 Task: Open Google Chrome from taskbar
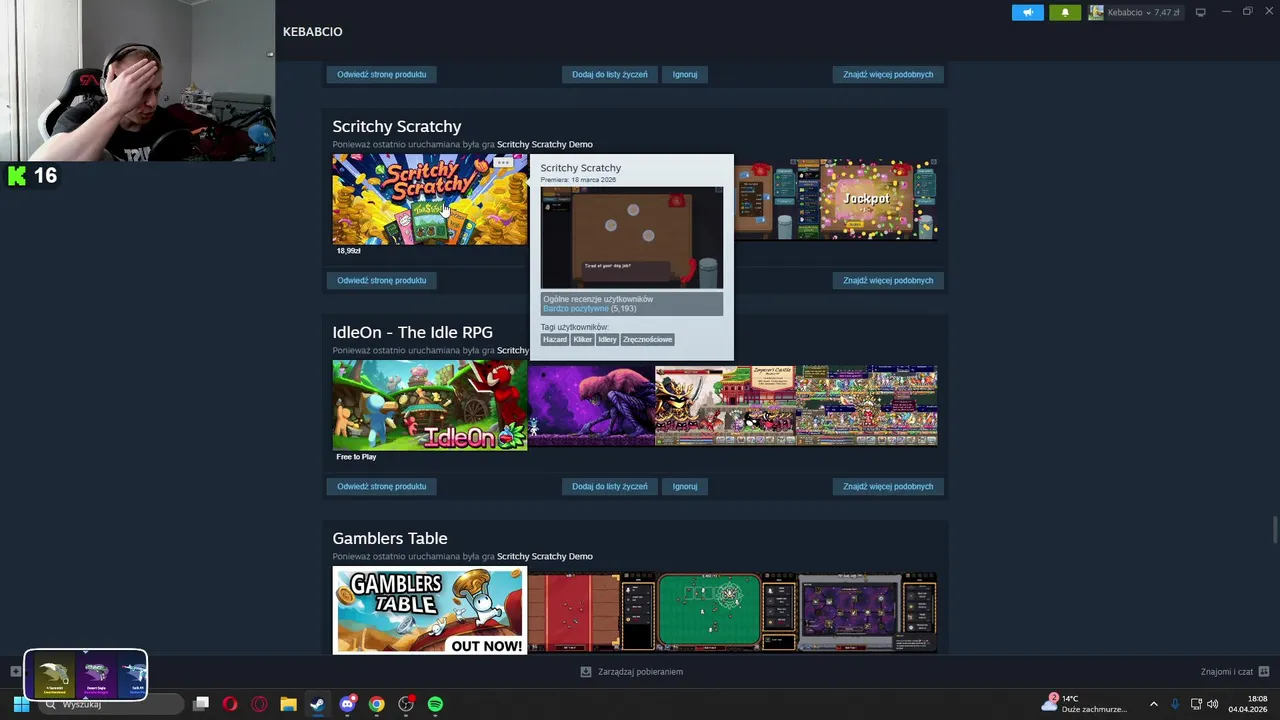(x=376, y=704)
